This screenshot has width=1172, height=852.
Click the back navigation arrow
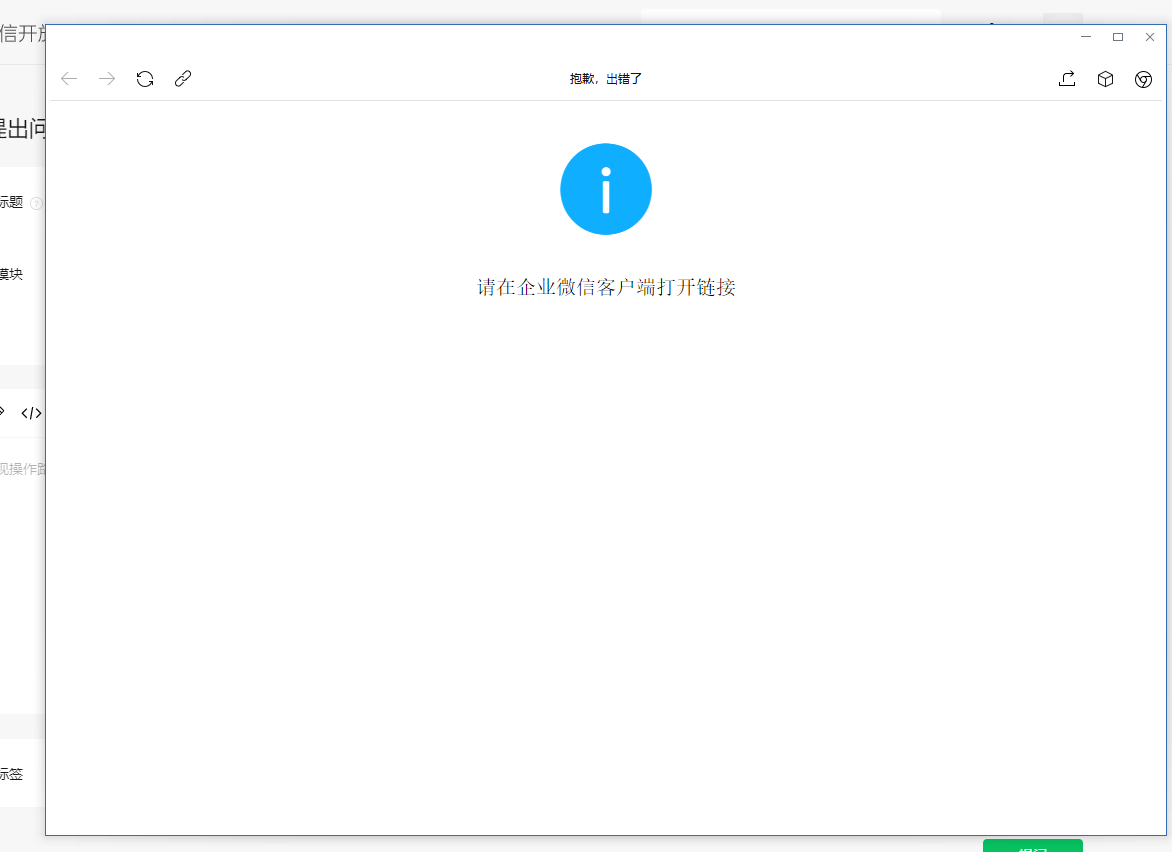(69, 78)
